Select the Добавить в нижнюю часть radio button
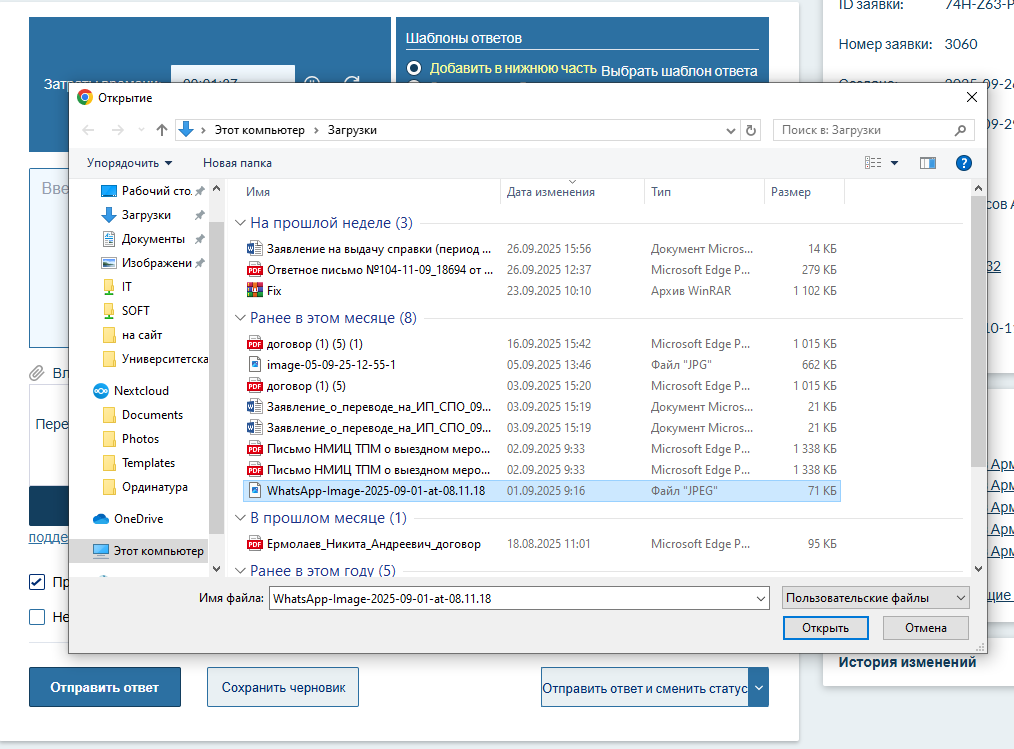 (x=414, y=69)
